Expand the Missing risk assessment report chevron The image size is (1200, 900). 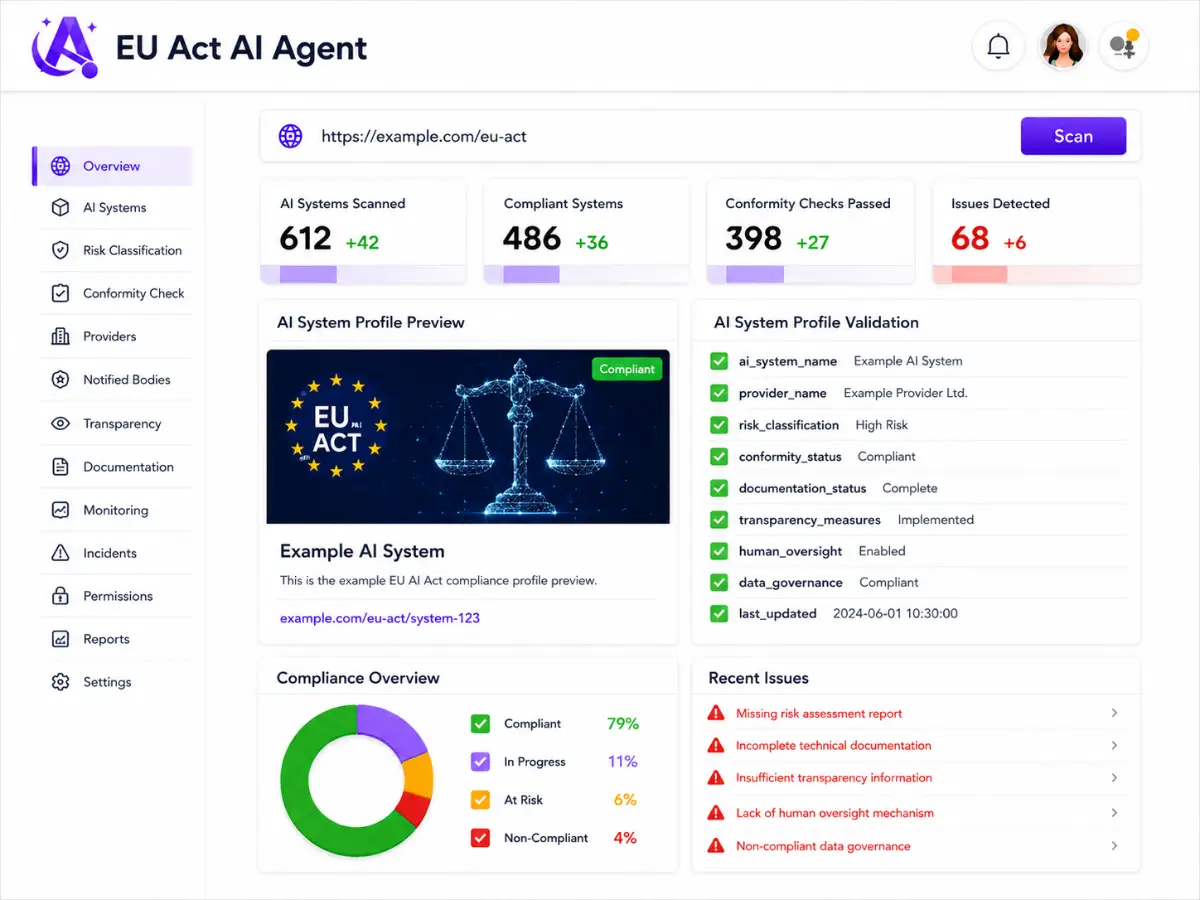click(x=1114, y=713)
